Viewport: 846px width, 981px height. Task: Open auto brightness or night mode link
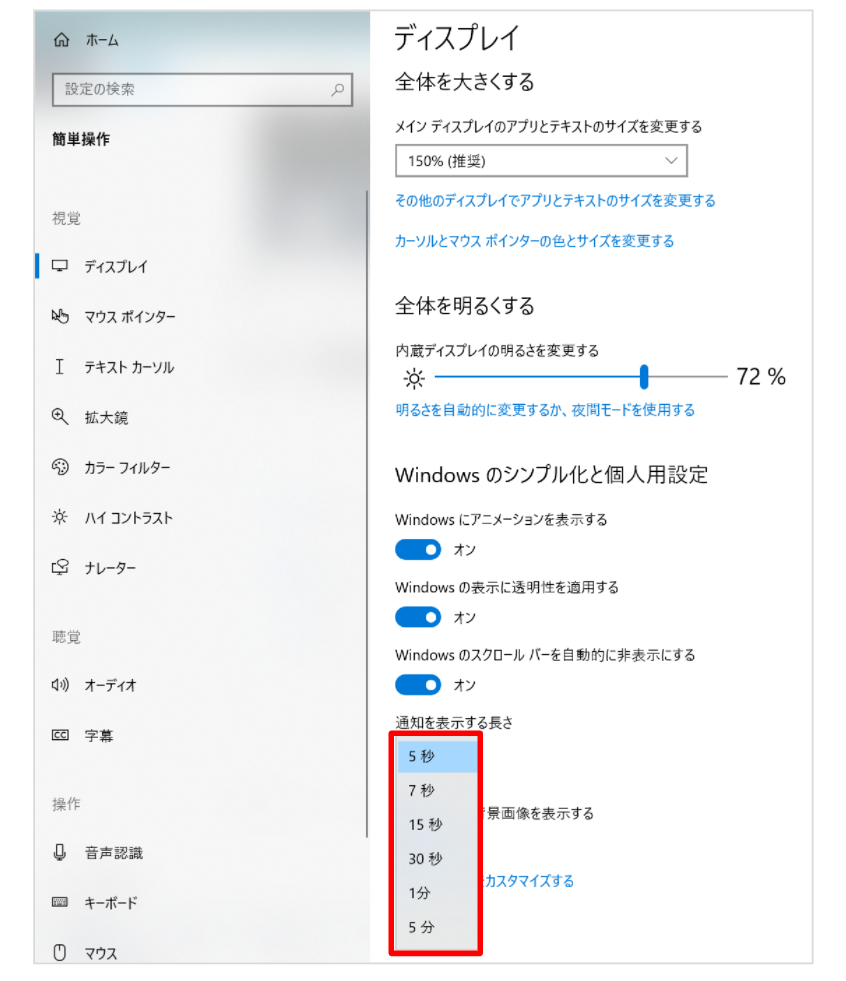point(545,410)
